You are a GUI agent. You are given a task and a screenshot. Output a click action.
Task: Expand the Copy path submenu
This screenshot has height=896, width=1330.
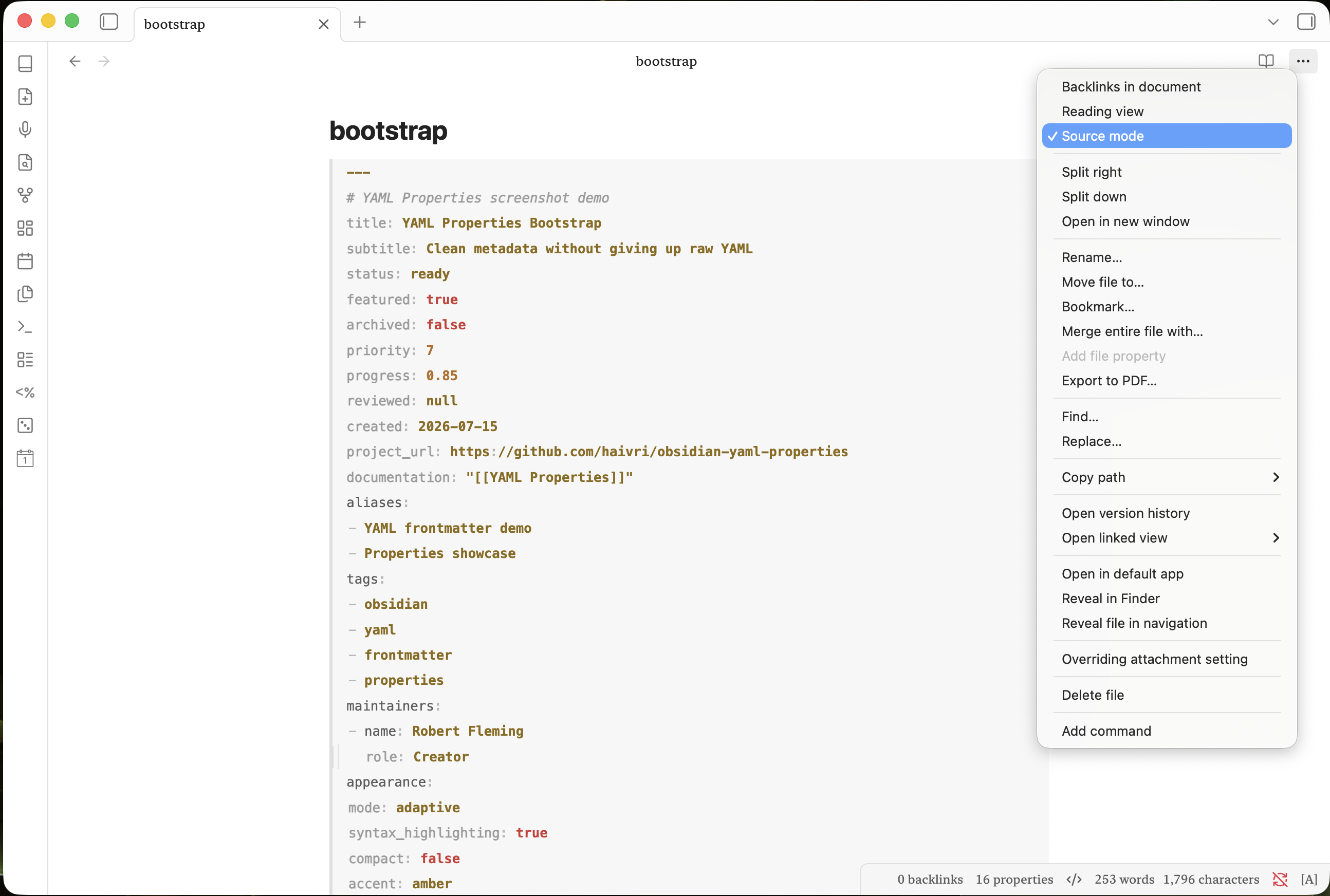1167,477
